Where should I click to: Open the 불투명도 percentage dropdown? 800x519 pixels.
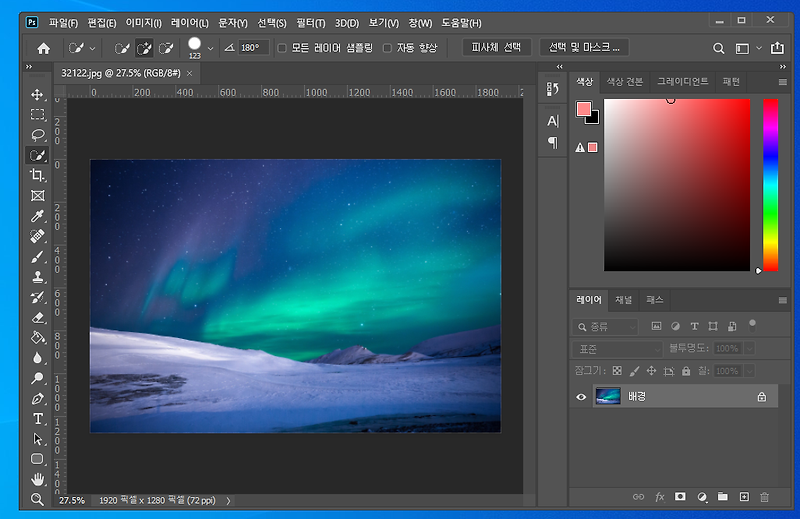point(749,349)
